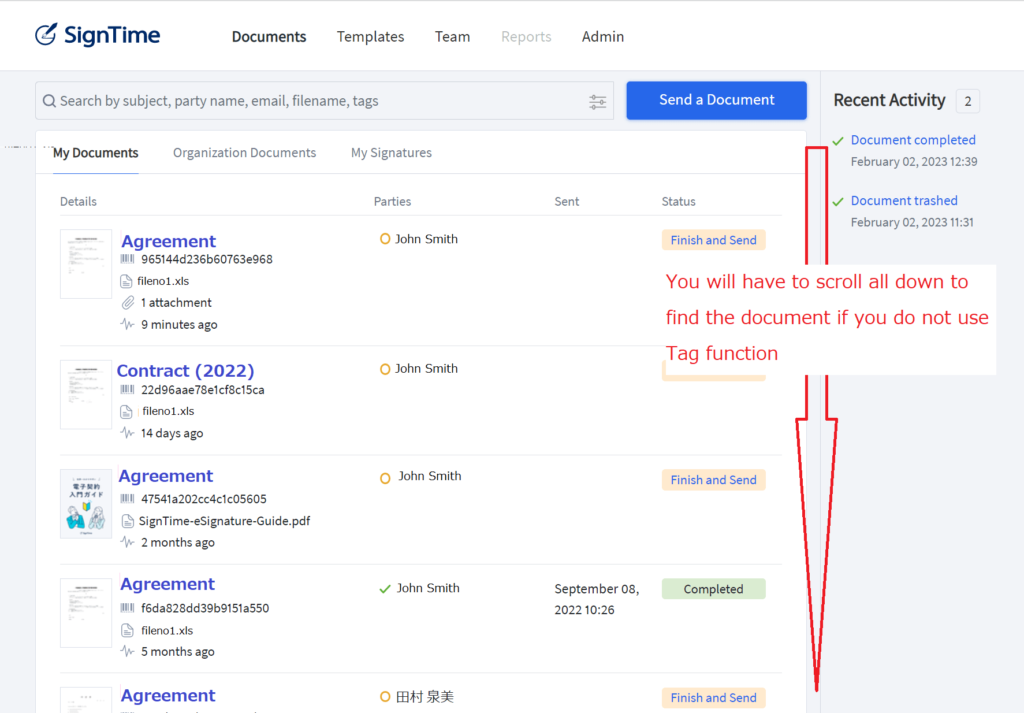Click fileno1.xls under Contract (2022)
The width and height of the screenshot is (1024, 713).
point(168,411)
